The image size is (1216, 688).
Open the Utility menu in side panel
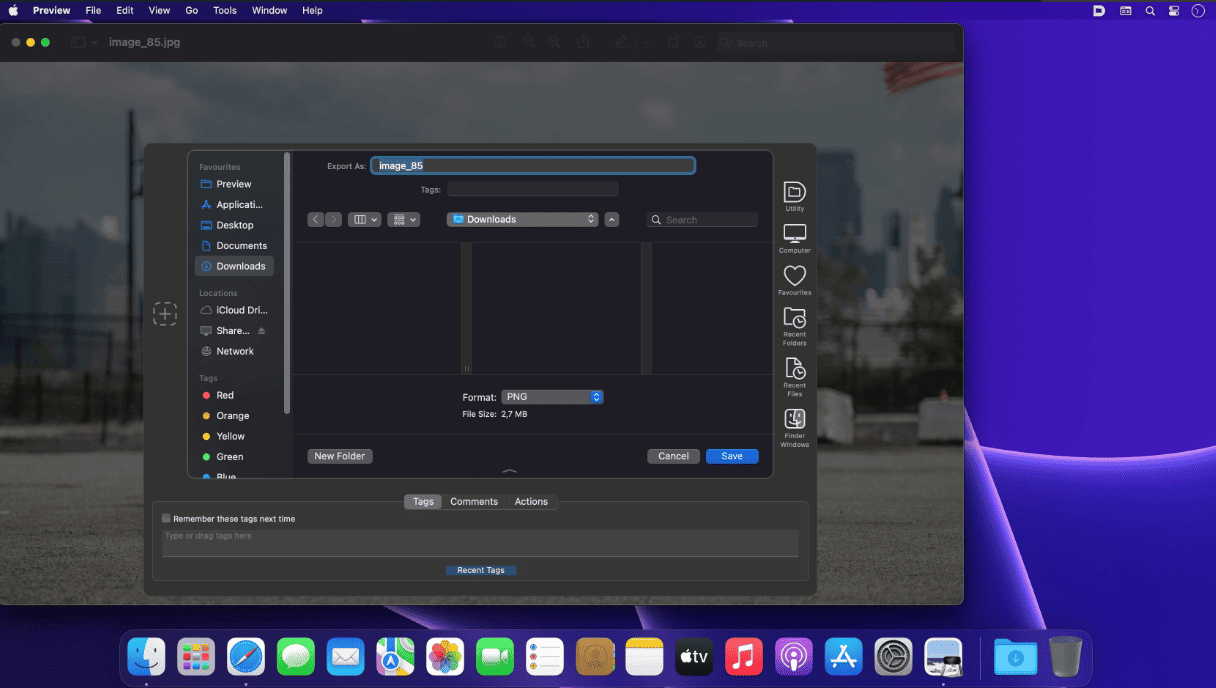(795, 195)
